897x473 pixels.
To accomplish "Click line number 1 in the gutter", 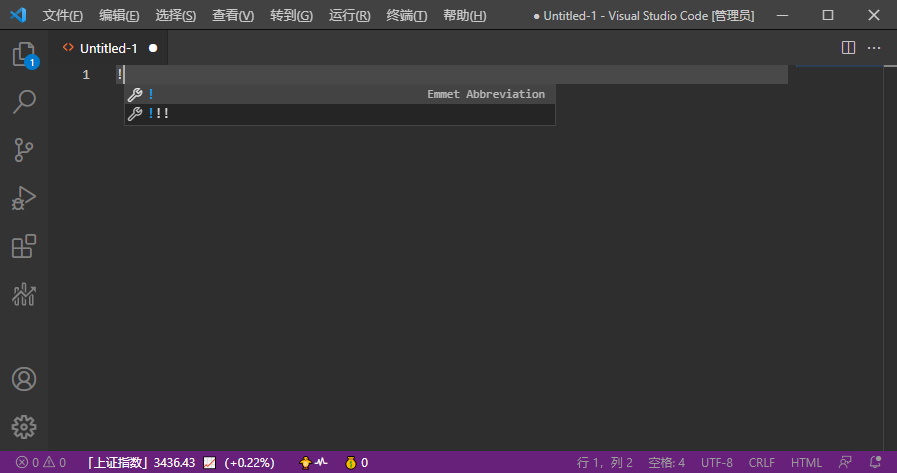I will click(x=86, y=74).
